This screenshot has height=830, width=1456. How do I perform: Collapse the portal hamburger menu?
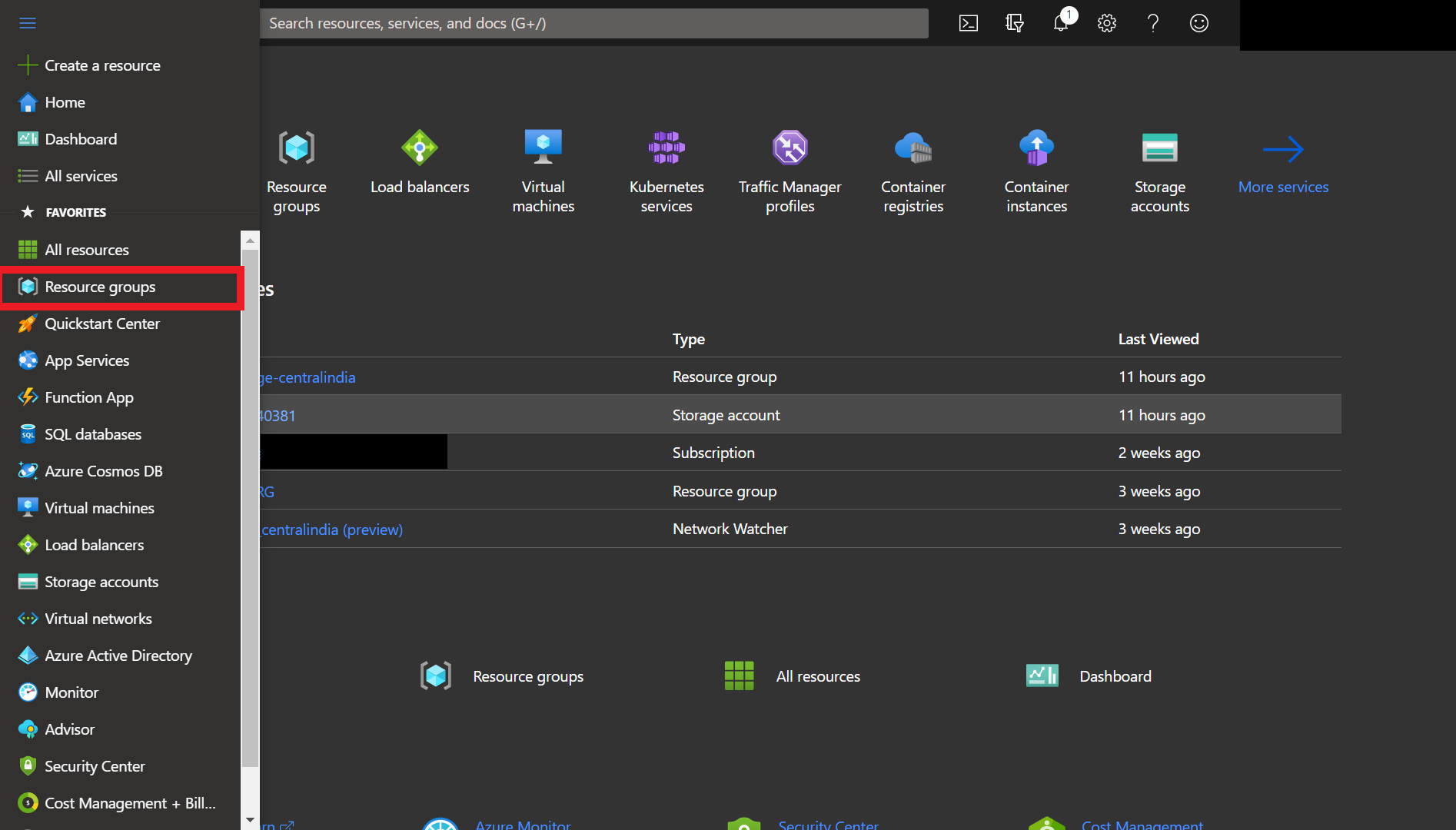tap(28, 23)
